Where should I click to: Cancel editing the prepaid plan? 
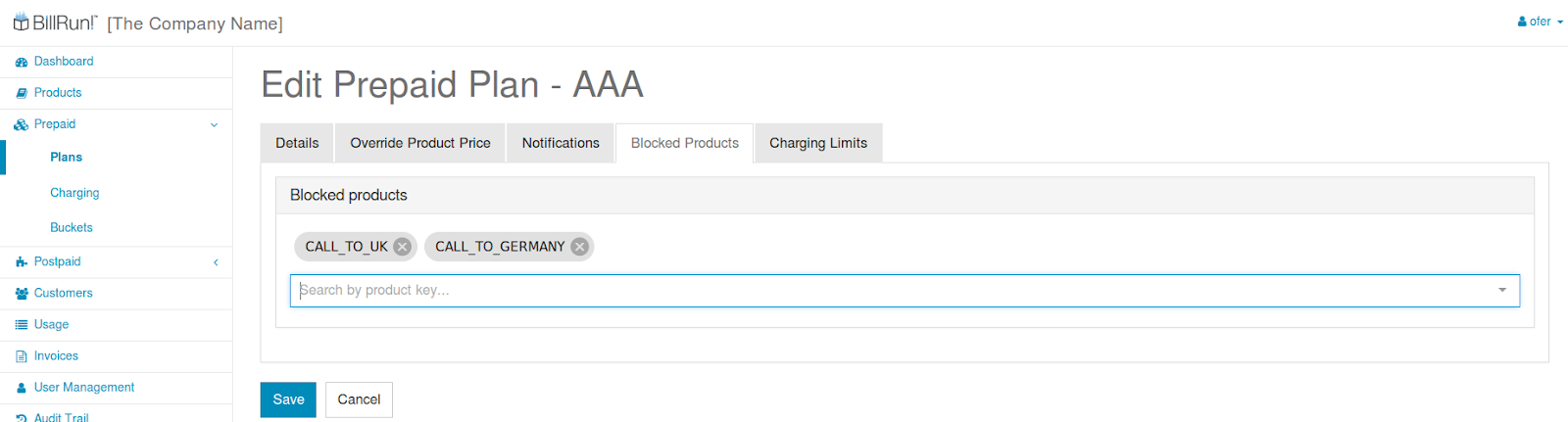(x=359, y=399)
